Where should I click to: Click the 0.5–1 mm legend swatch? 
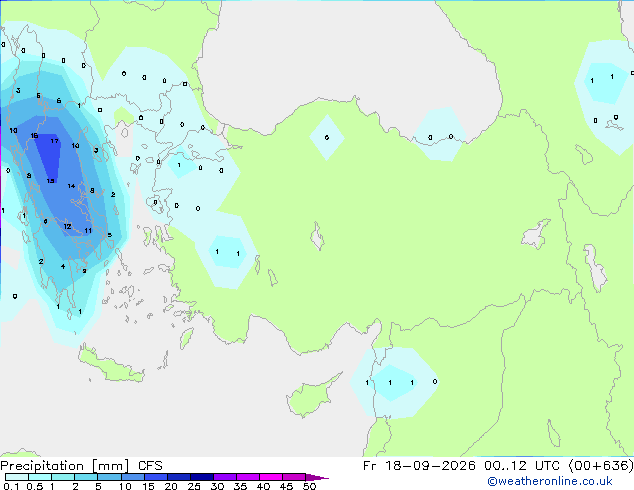click(x=40, y=477)
